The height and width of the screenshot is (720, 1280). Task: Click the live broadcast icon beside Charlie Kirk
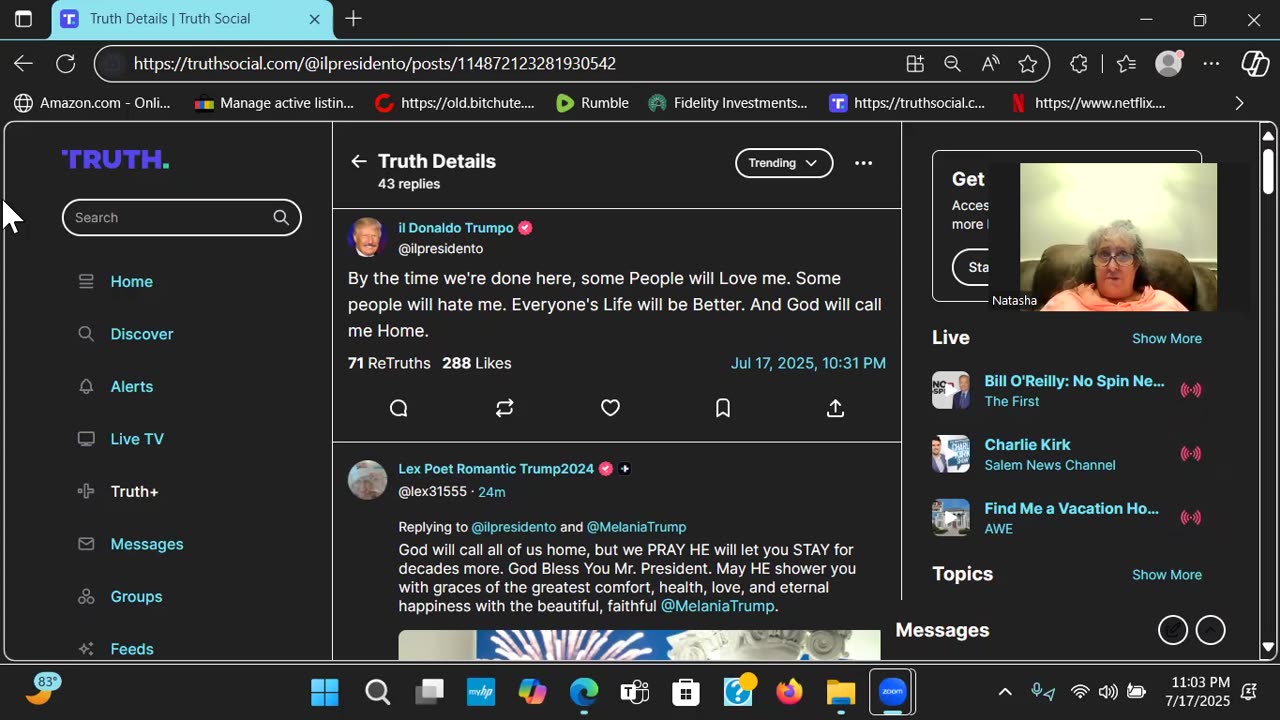[1191, 454]
